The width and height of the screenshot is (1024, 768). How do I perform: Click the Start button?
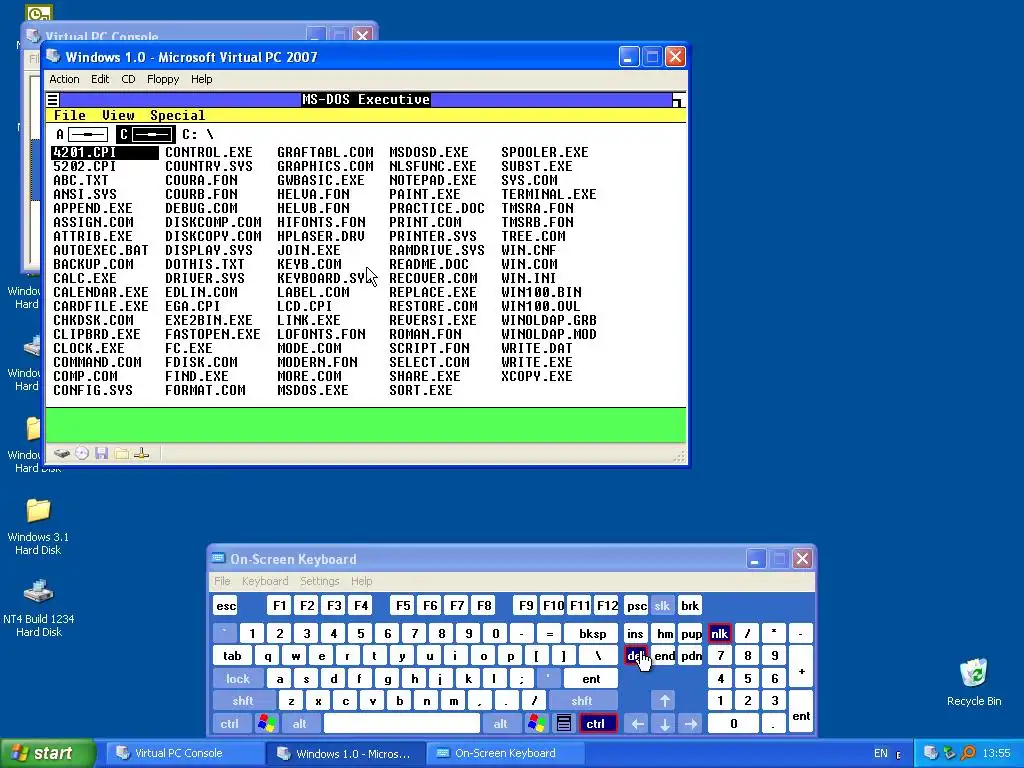coord(46,753)
